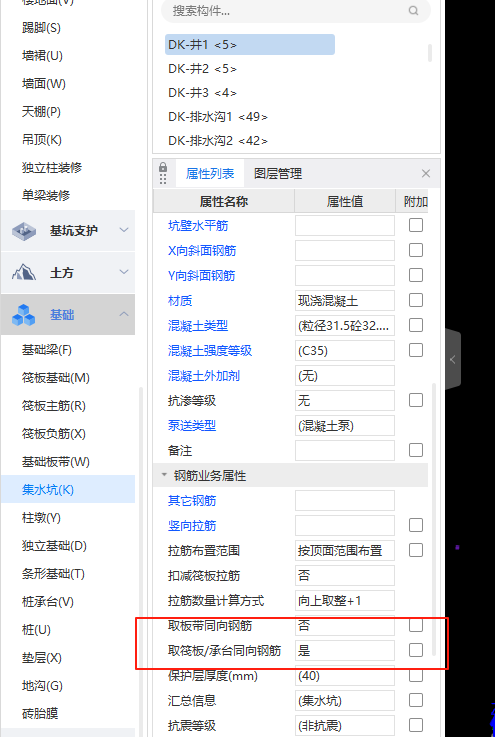Tick the 材质 checkbox
This screenshot has height=737, width=495.
pos(416,300)
